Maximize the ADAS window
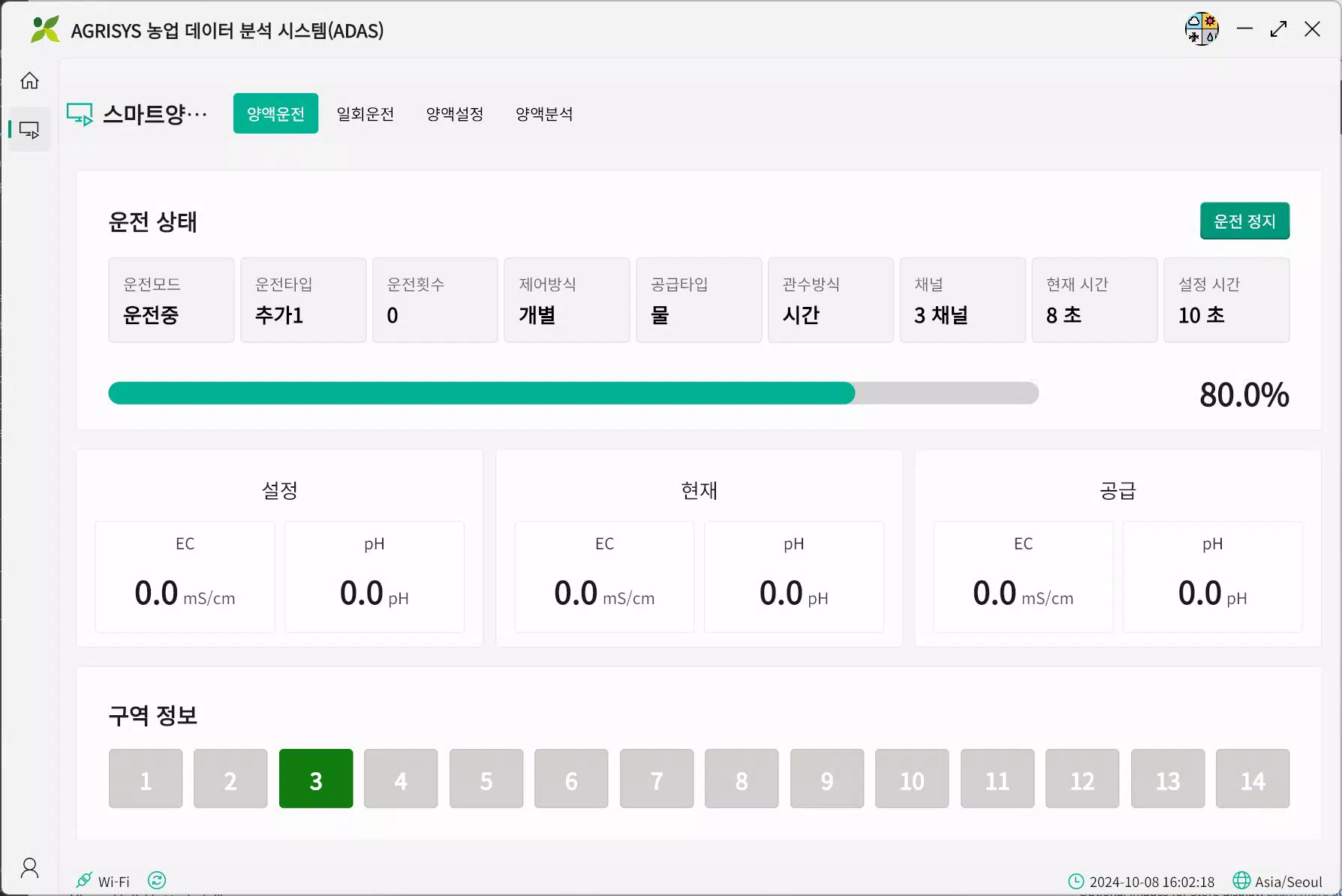 (x=1278, y=29)
